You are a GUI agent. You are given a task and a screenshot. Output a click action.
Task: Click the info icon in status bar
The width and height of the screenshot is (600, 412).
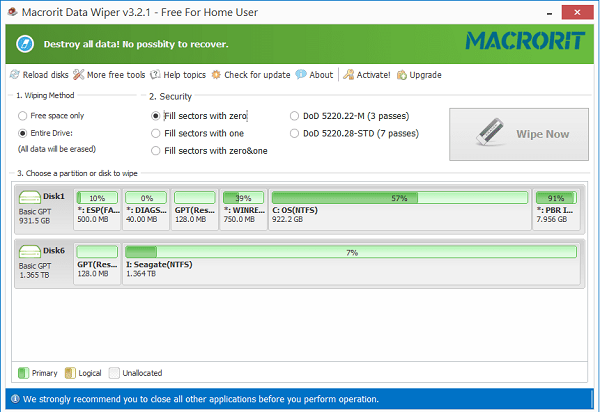(x=15, y=399)
